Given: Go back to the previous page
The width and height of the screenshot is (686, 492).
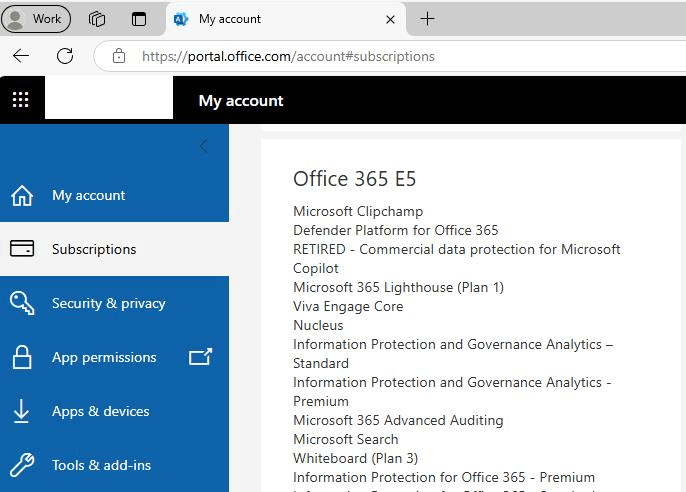Looking at the screenshot, I should pos(21,56).
